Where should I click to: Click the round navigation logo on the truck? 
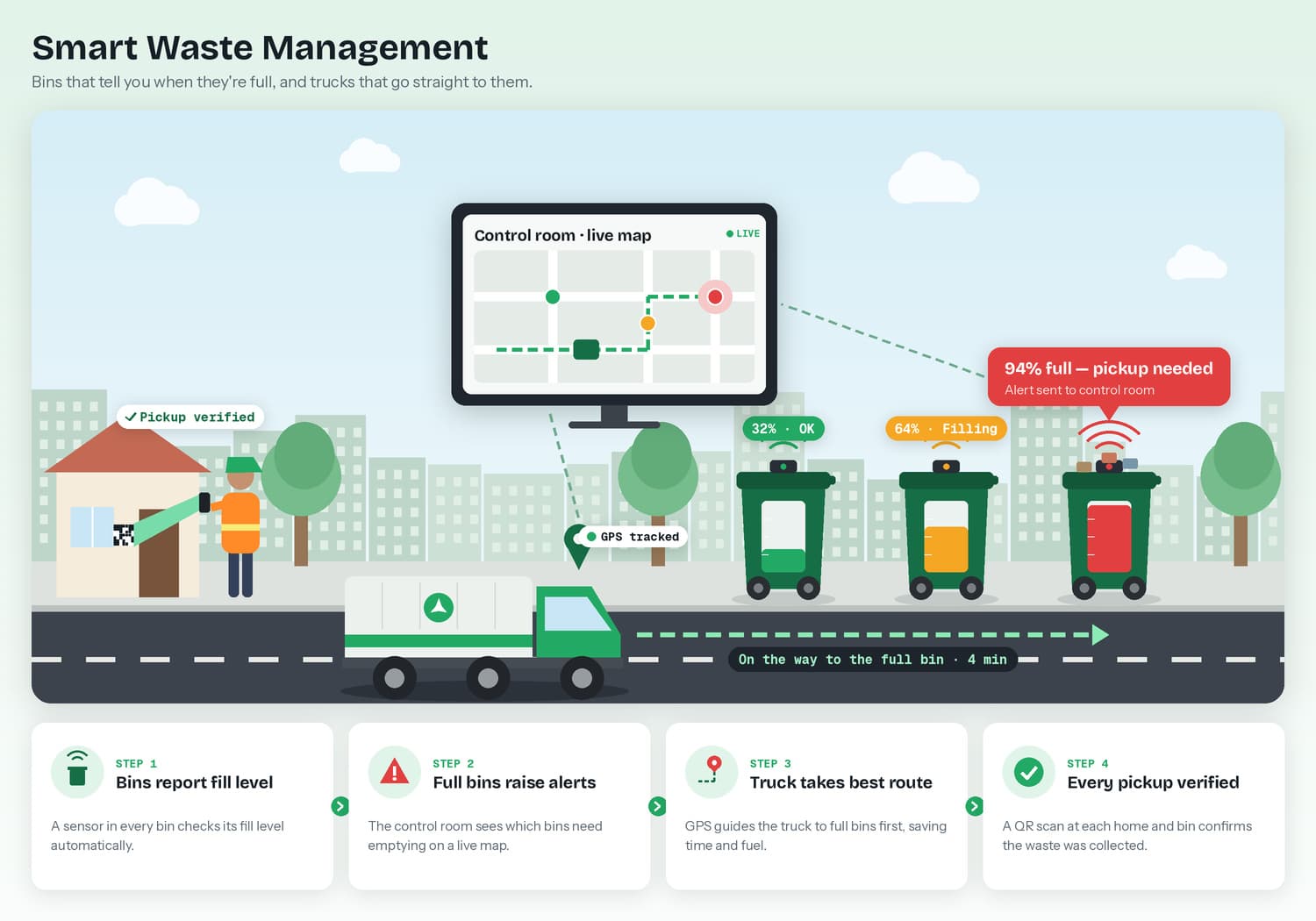click(439, 607)
